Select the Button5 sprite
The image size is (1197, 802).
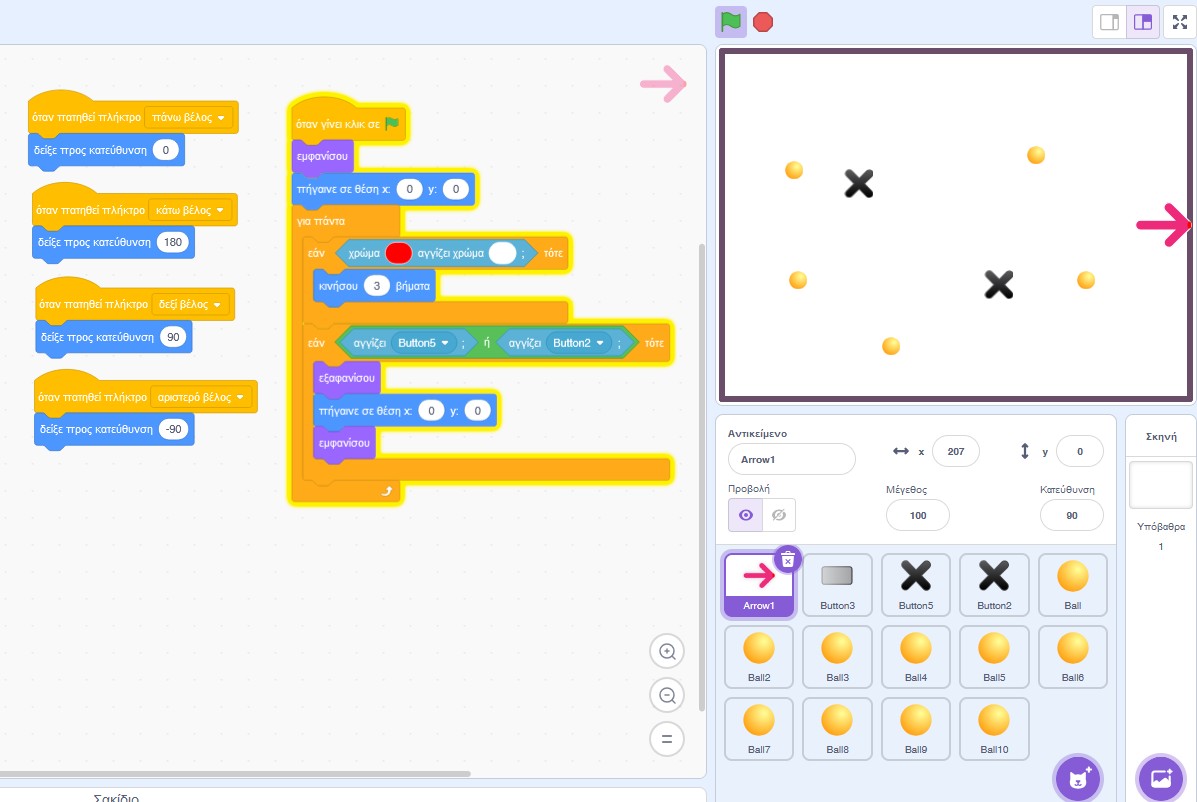tap(916, 585)
